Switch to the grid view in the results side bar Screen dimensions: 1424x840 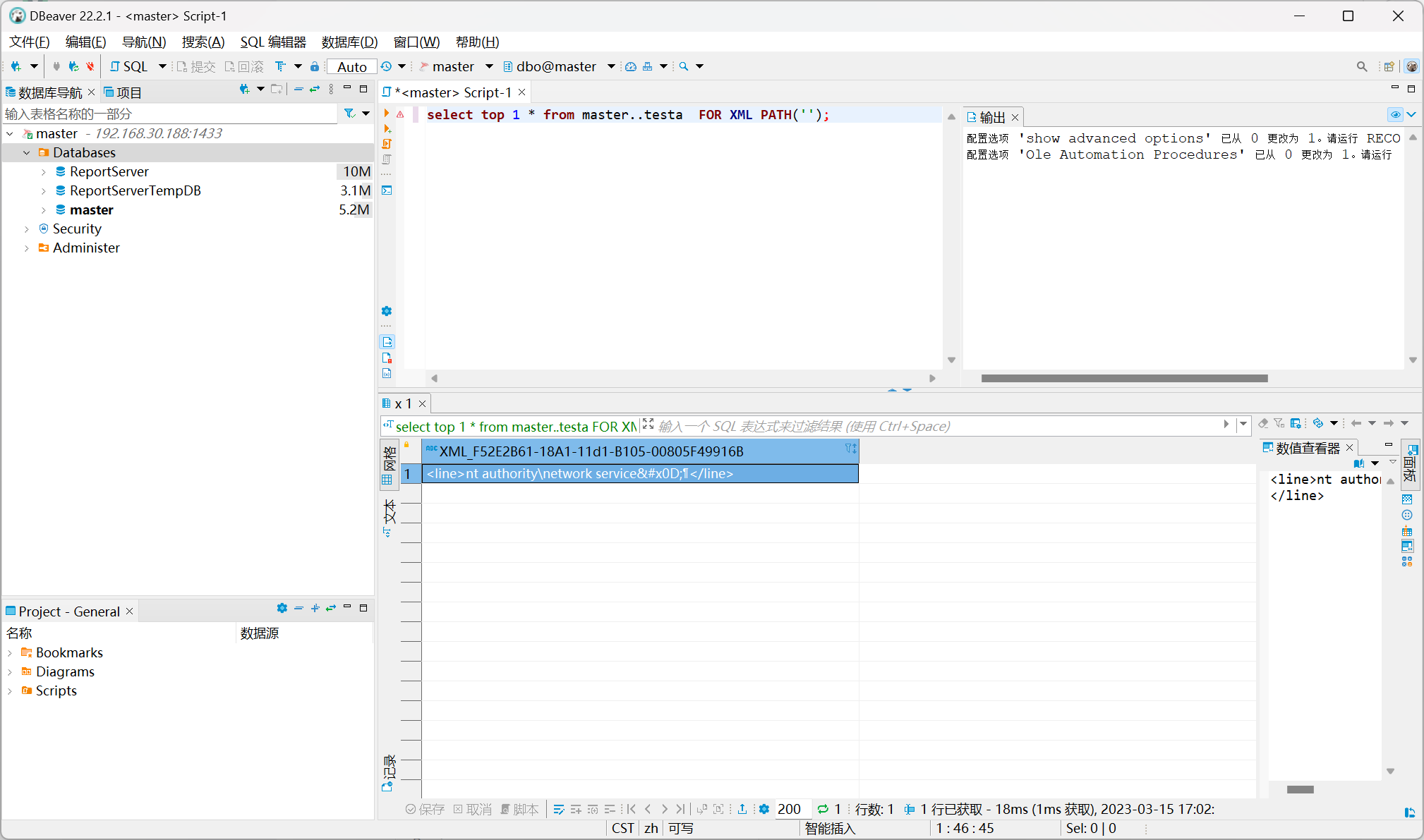coord(388,464)
